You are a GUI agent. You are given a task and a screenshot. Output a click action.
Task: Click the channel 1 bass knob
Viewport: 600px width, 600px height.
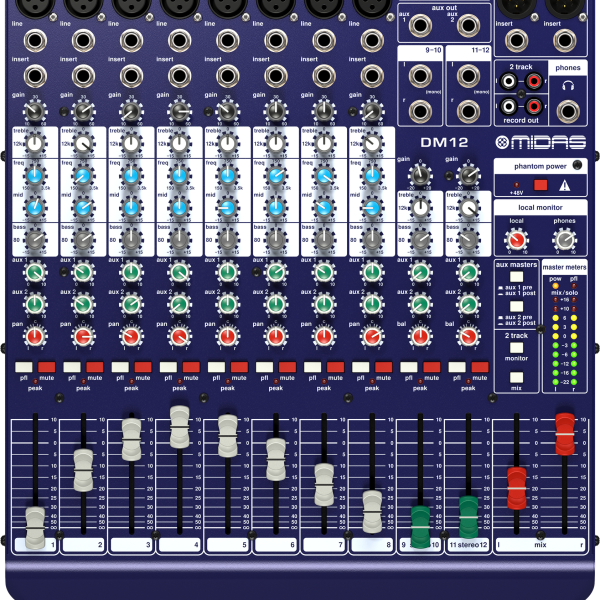point(35,240)
